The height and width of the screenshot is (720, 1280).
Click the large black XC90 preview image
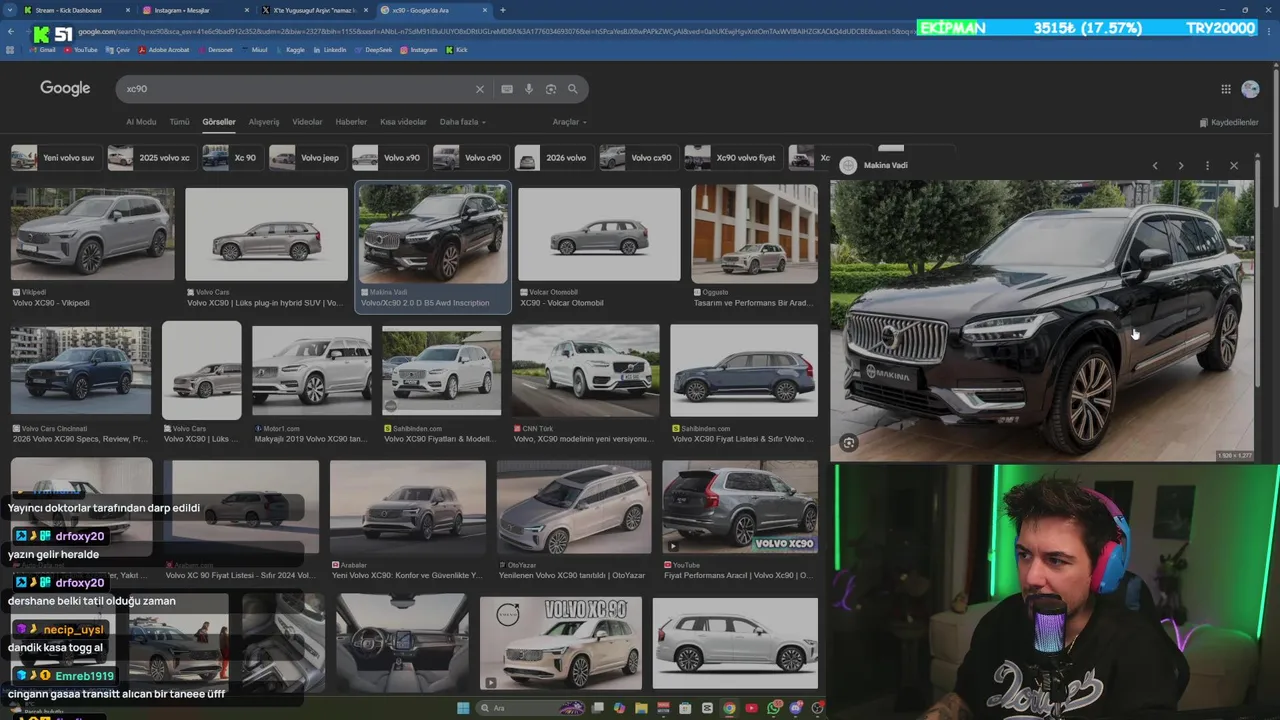click(x=1041, y=321)
